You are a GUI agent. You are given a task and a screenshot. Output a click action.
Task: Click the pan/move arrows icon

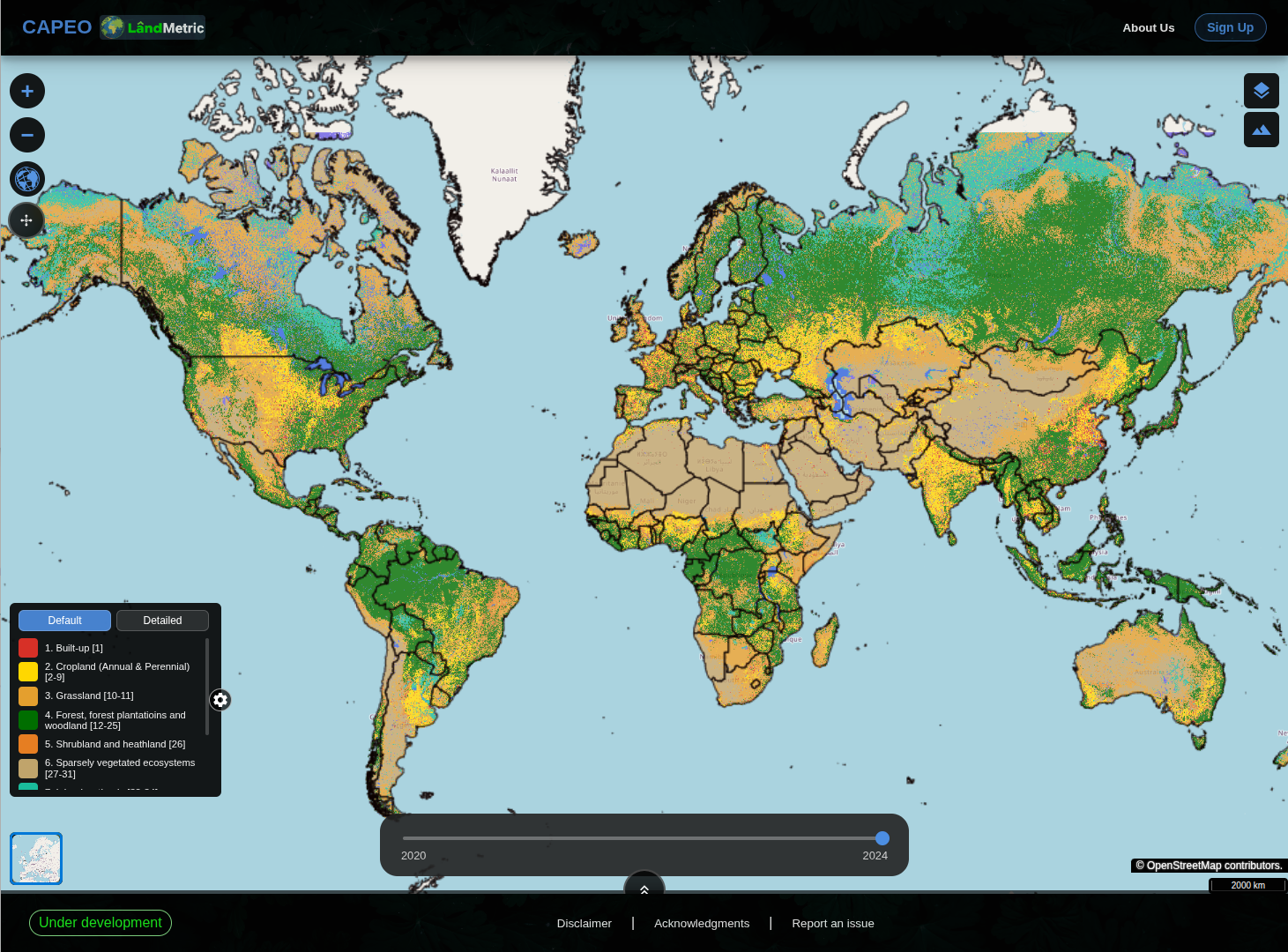26,220
